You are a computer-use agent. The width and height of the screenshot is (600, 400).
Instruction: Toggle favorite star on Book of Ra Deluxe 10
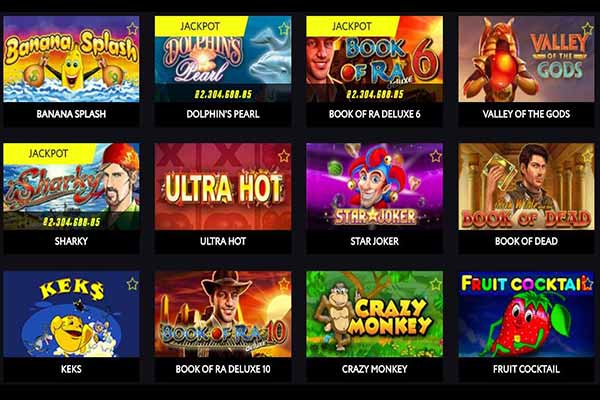pyautogui.click(x=284, y=284)
